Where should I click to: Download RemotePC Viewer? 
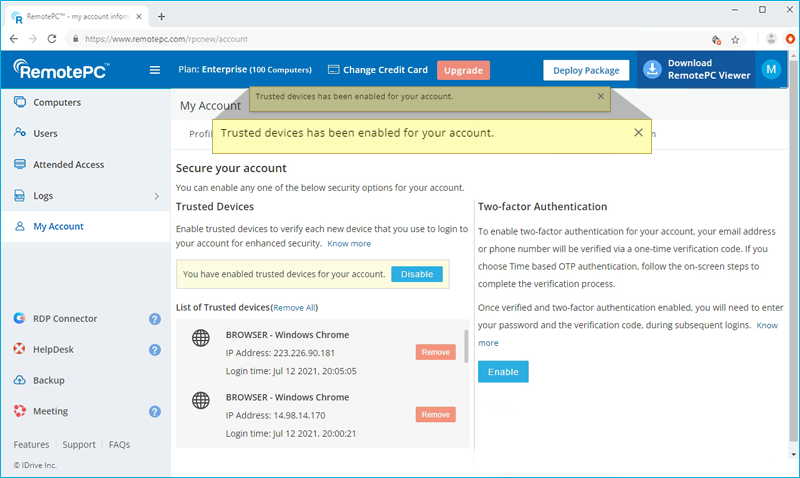696,69
